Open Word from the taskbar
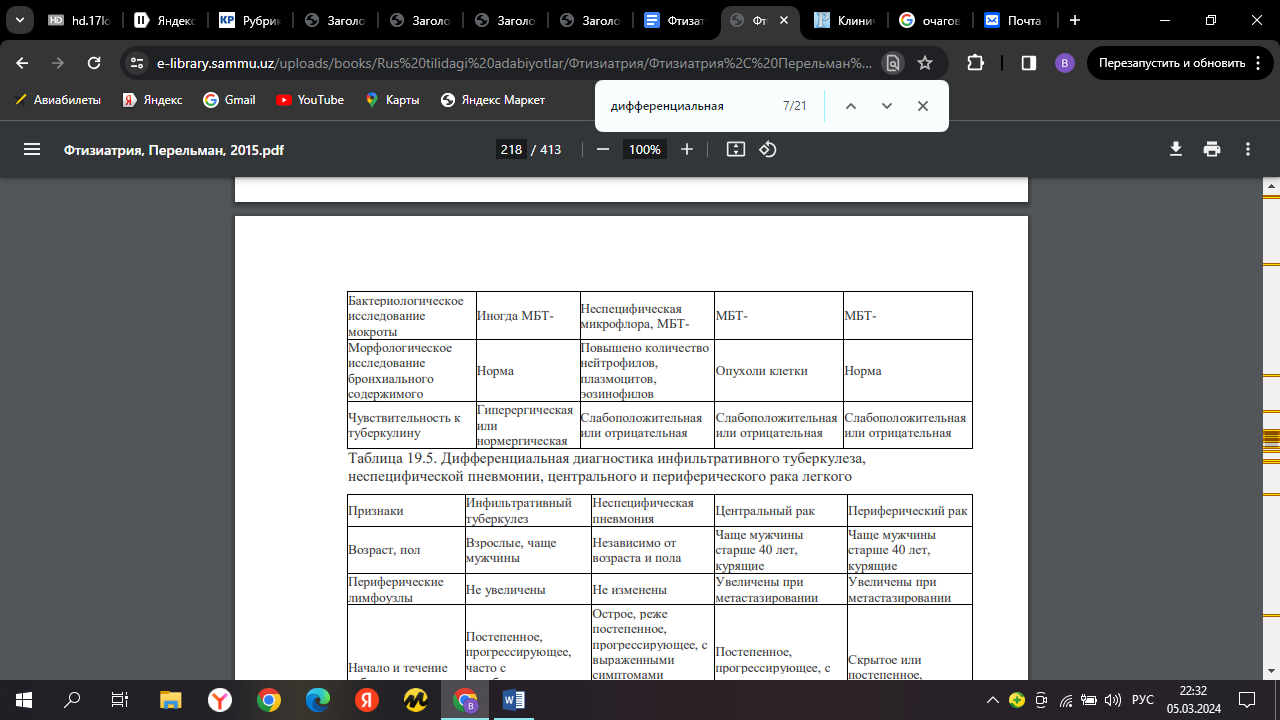 pyautogui.click(x=514, y=700)
